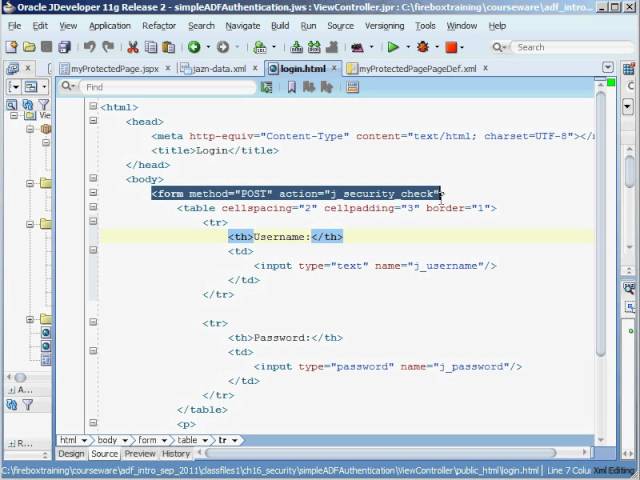Collapse the head tag fold marker

tap(93, 121)
